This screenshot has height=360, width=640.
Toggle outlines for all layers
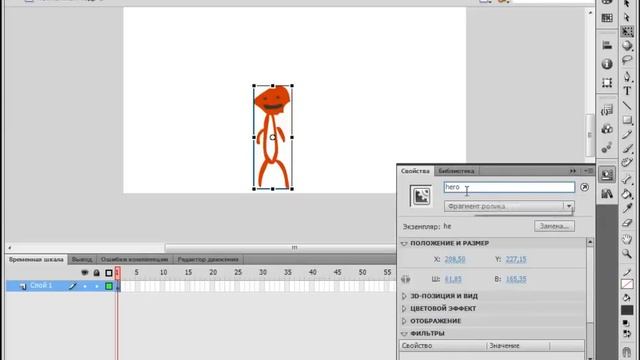click(x=109, y=273)
